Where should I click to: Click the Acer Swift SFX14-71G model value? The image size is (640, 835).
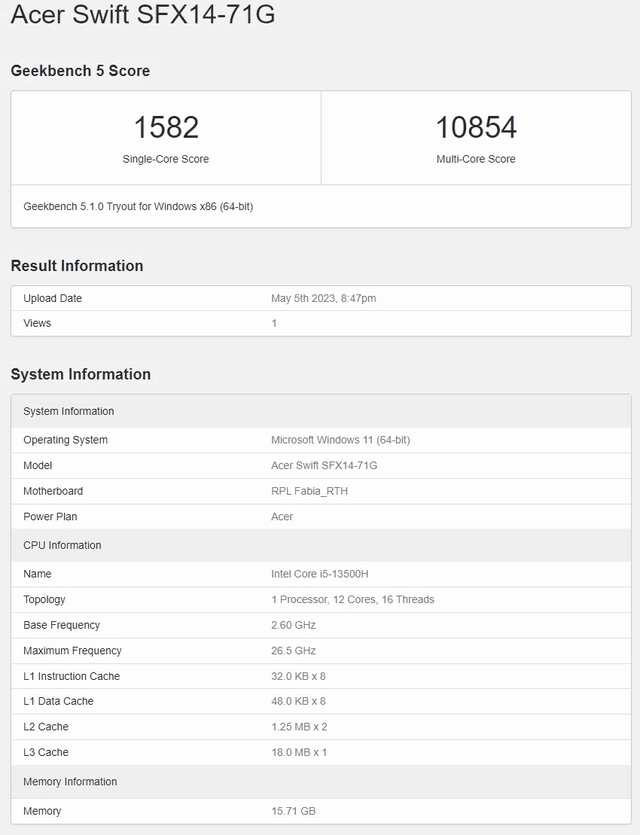pyautogui.click(x=324, y=465)
